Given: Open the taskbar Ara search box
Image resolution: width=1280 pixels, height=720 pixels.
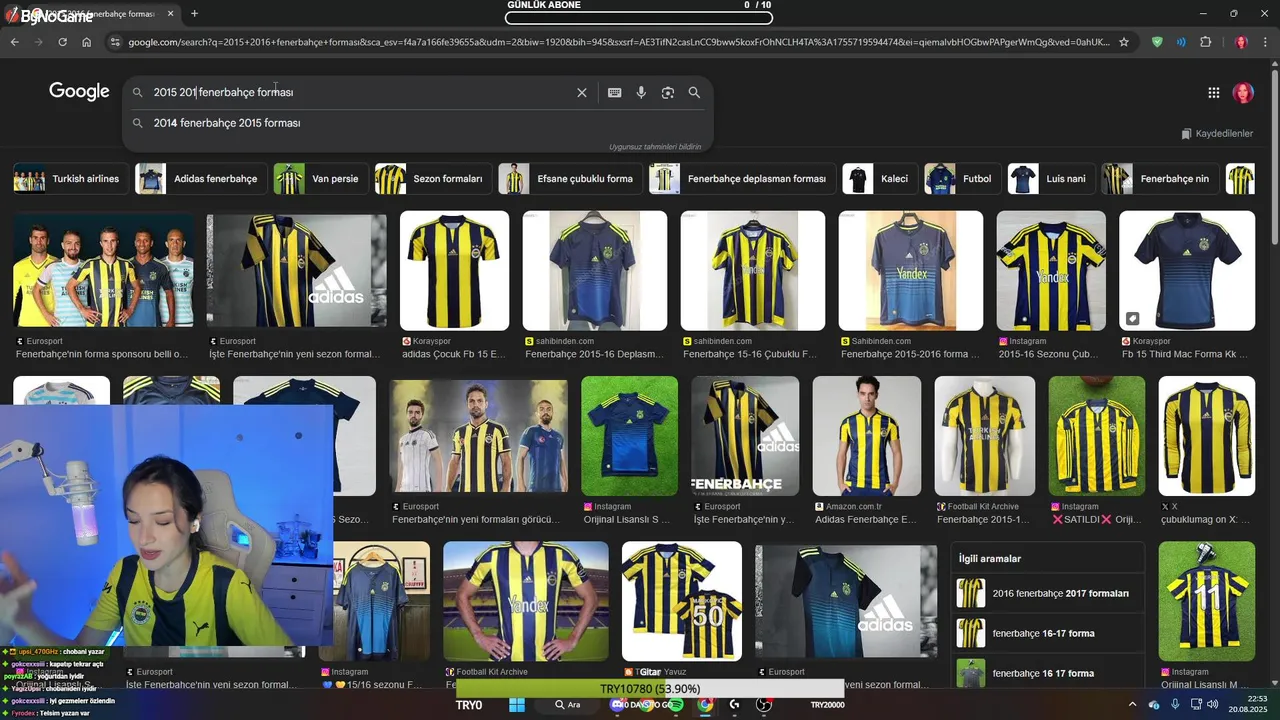Looking at the screenshot, I should click(568, 705).
